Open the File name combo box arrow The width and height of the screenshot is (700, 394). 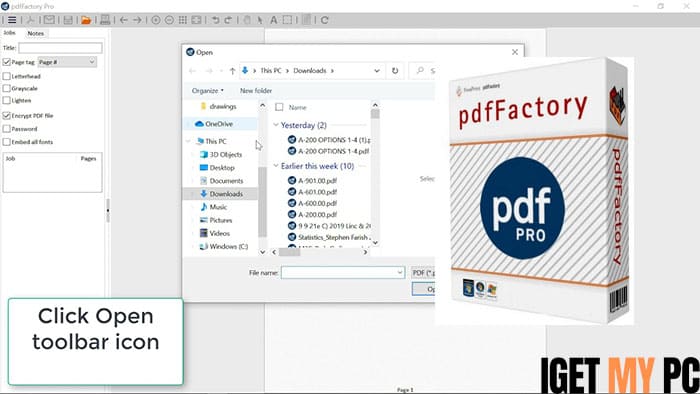pos(400,273)
